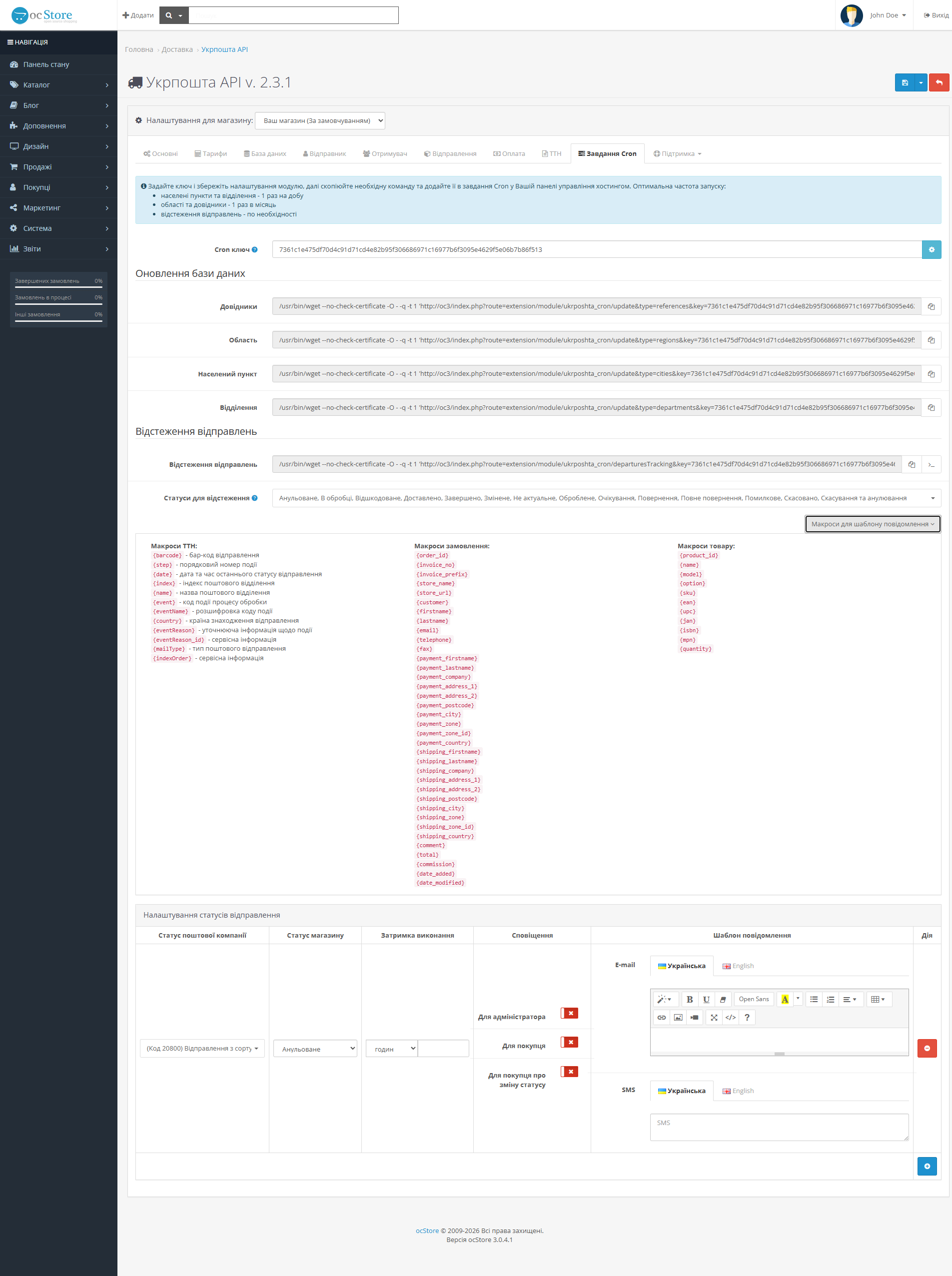Open postal company status dropdown (Код 20800)
952x1276 pixels.
[x=202, y=1049]
